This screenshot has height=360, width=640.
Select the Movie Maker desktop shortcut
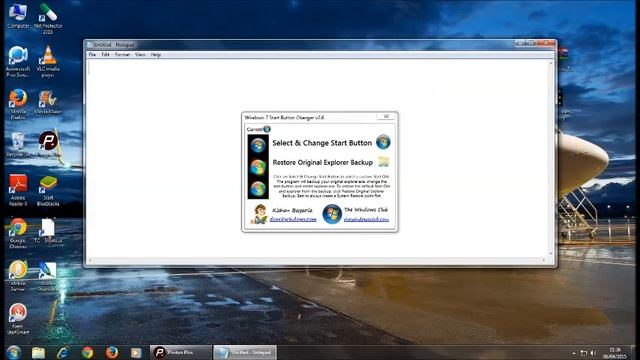48,102
